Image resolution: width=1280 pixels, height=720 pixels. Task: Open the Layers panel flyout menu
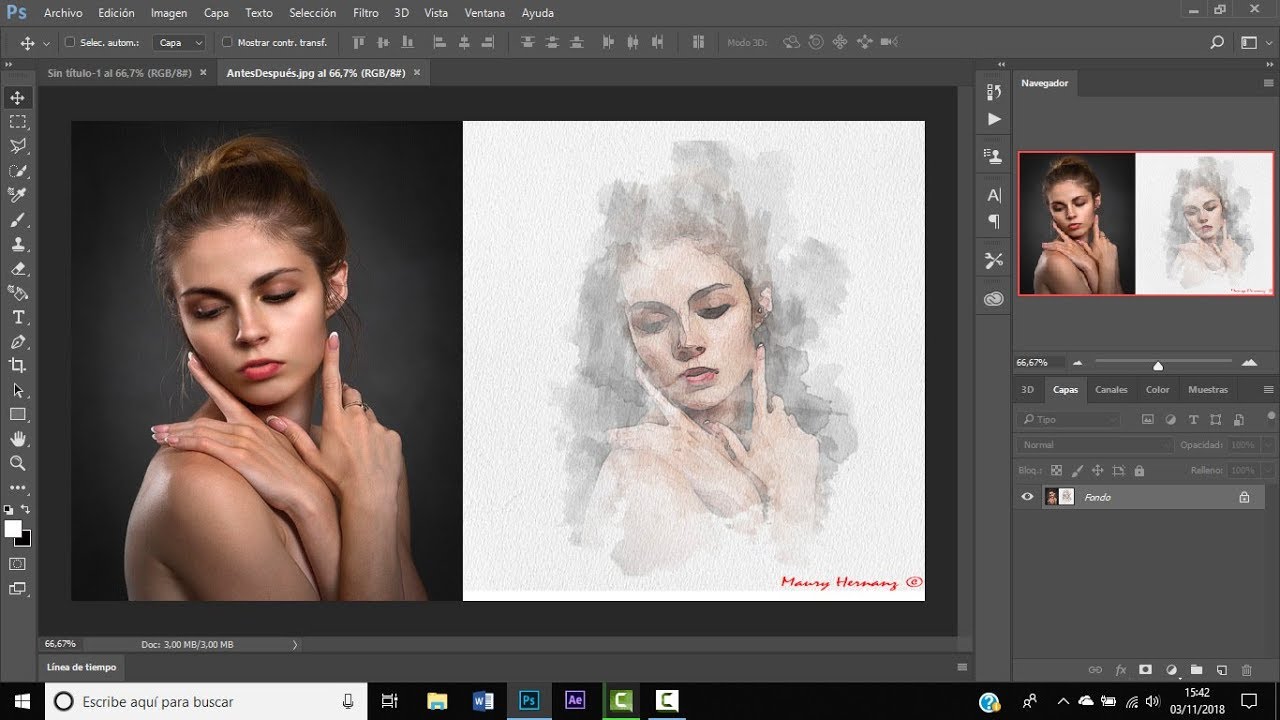pos(1269,390)
